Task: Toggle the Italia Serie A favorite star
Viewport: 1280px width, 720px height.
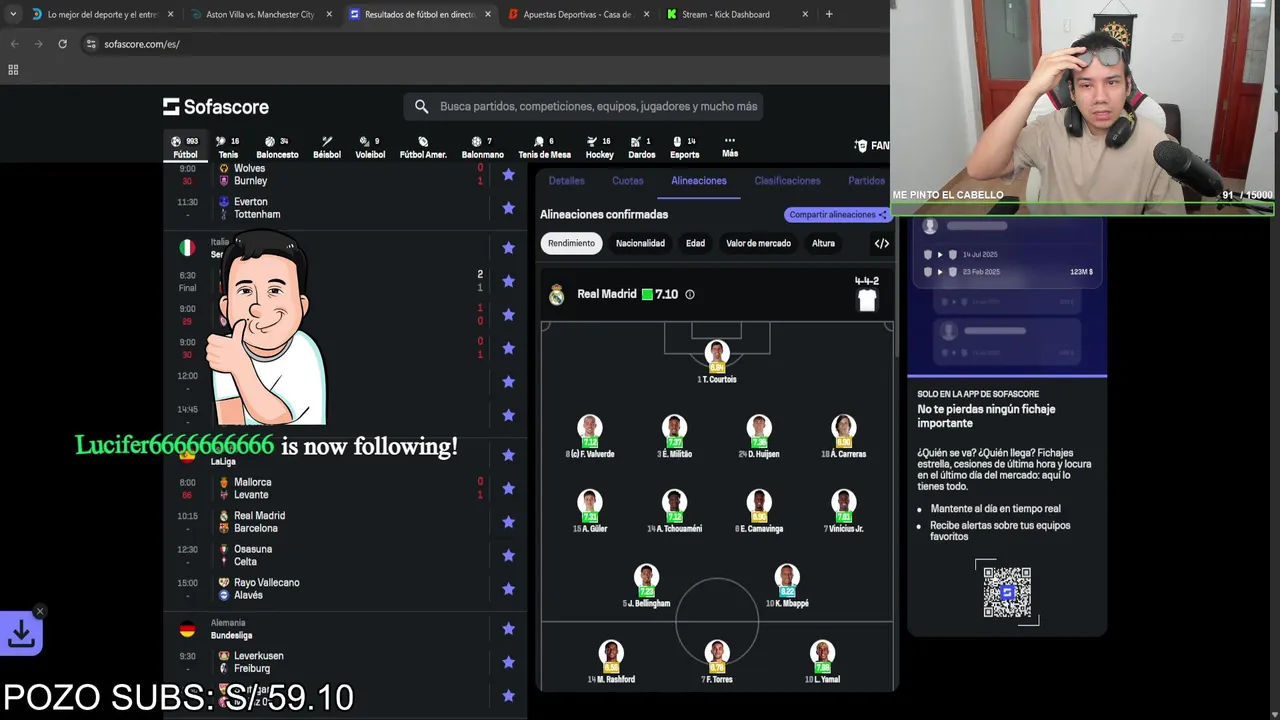Action: tap(508, 248)
